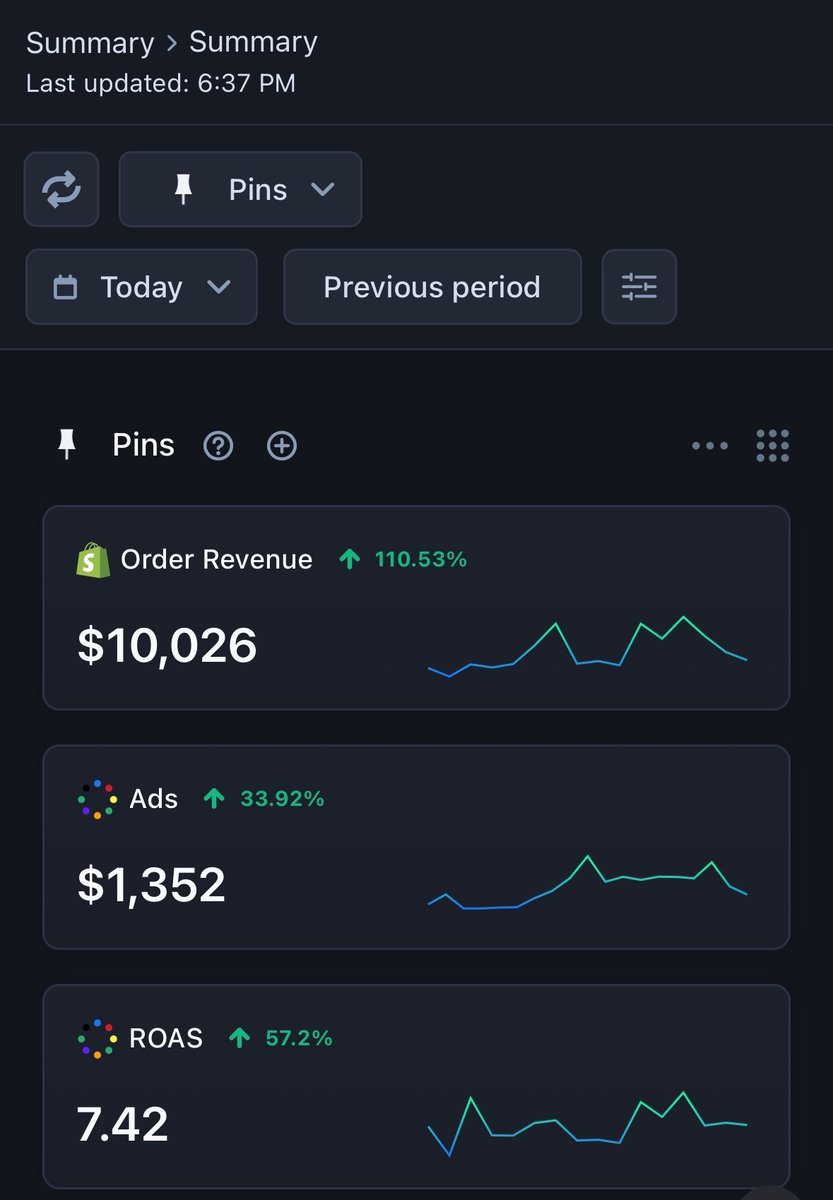The height and width of the screenshot is (1200, 833).
Task: Click the Previous period comparison button
Action: tap(432, 287)
